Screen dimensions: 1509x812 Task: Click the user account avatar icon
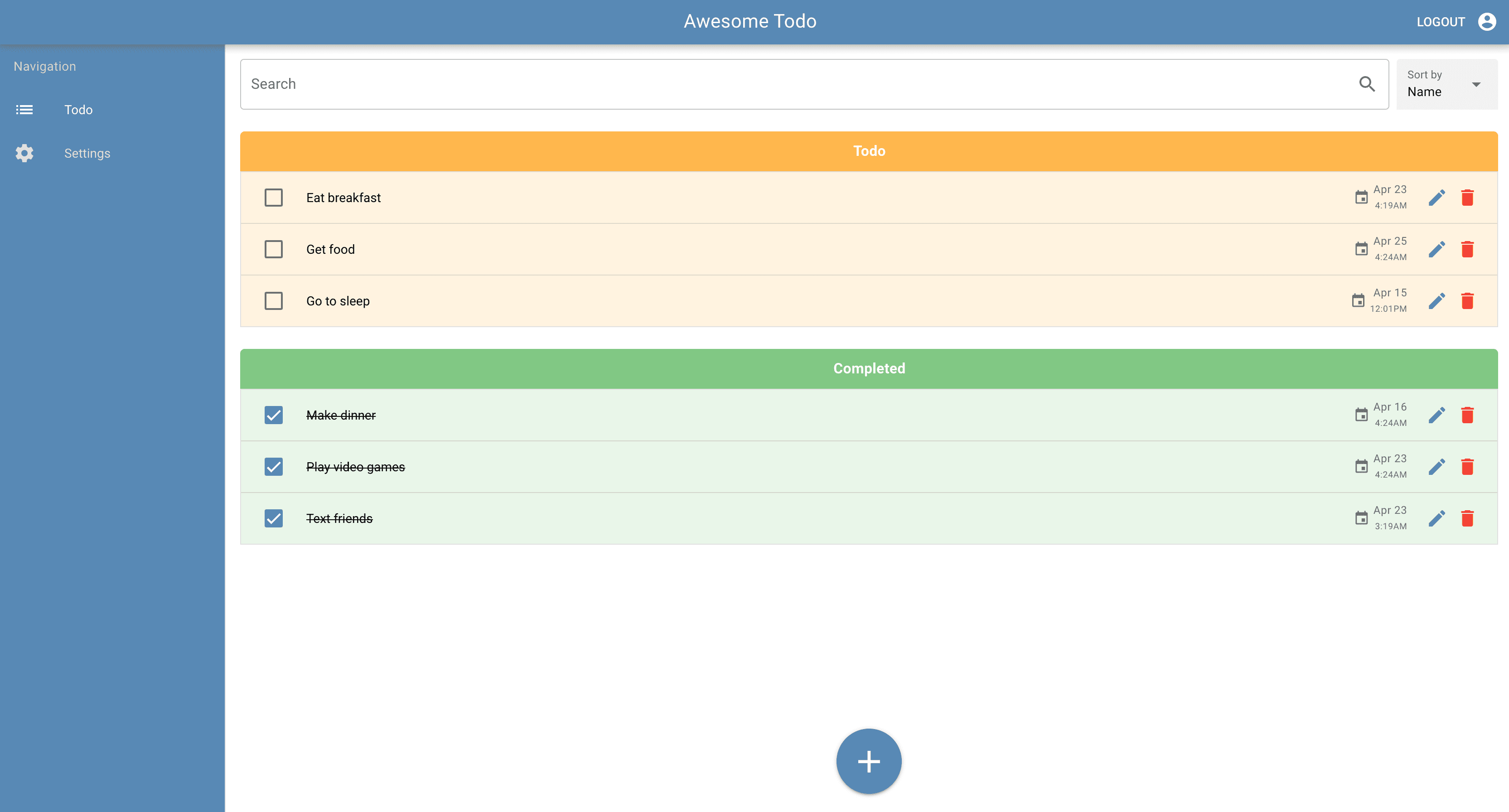click(x=1487, y=22)
